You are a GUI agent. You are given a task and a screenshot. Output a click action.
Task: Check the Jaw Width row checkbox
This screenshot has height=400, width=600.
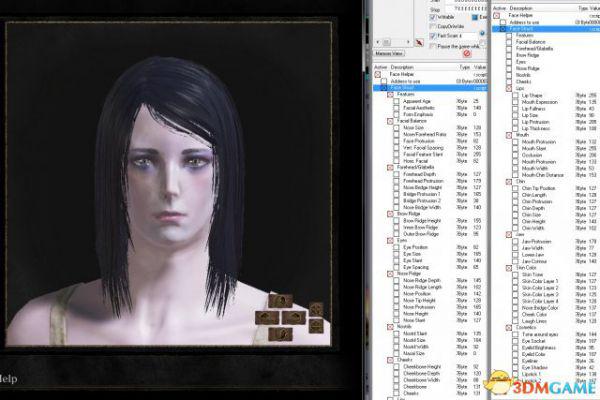[x=515, y=248]
